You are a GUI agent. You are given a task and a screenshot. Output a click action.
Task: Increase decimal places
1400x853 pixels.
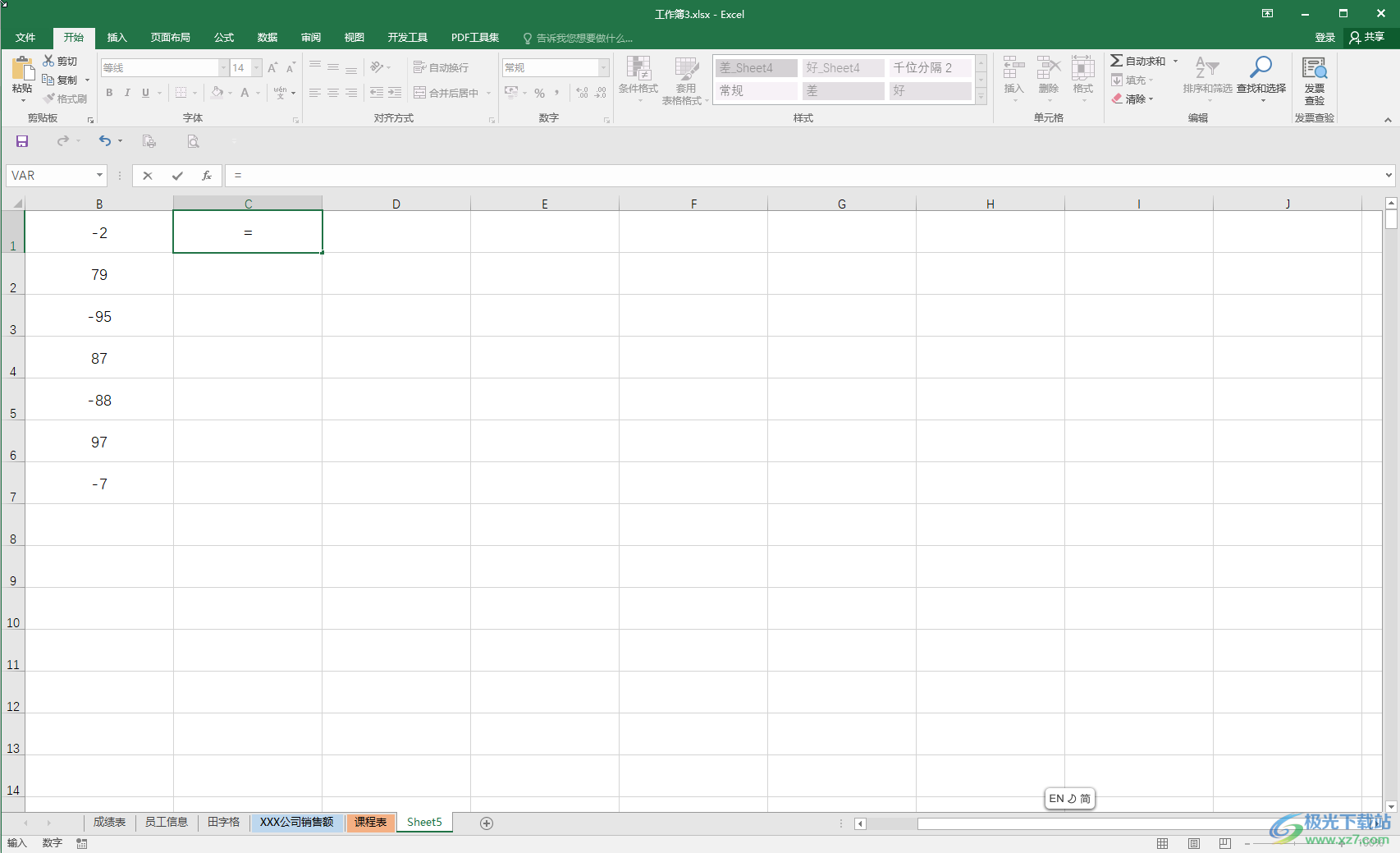pos(582,93)
